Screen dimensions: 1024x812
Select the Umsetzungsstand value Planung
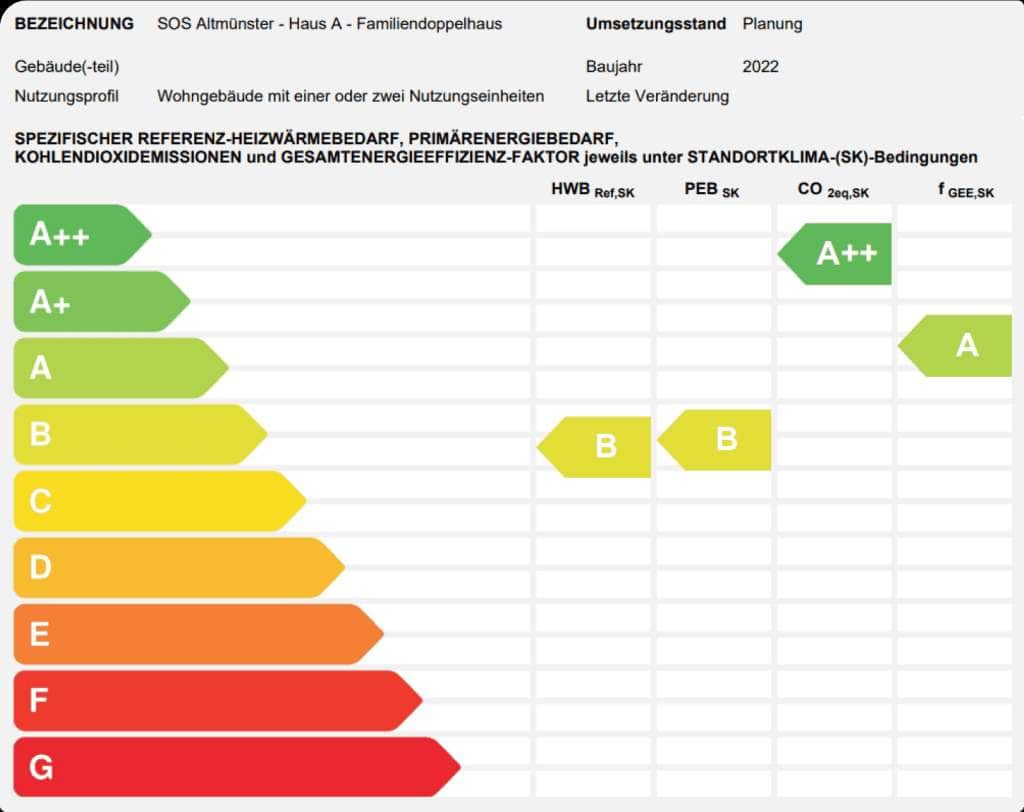(x=772, y=23)
